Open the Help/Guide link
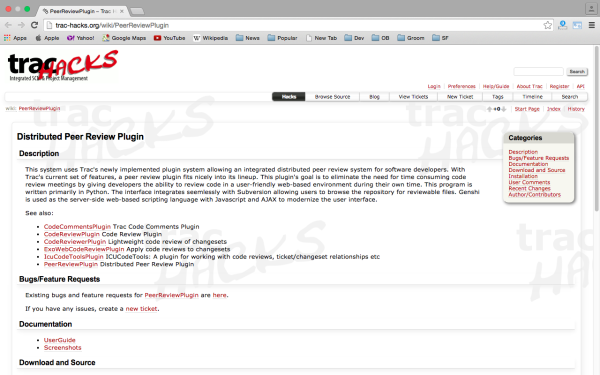The image size is (600, 375). click(x=496, y=86)
